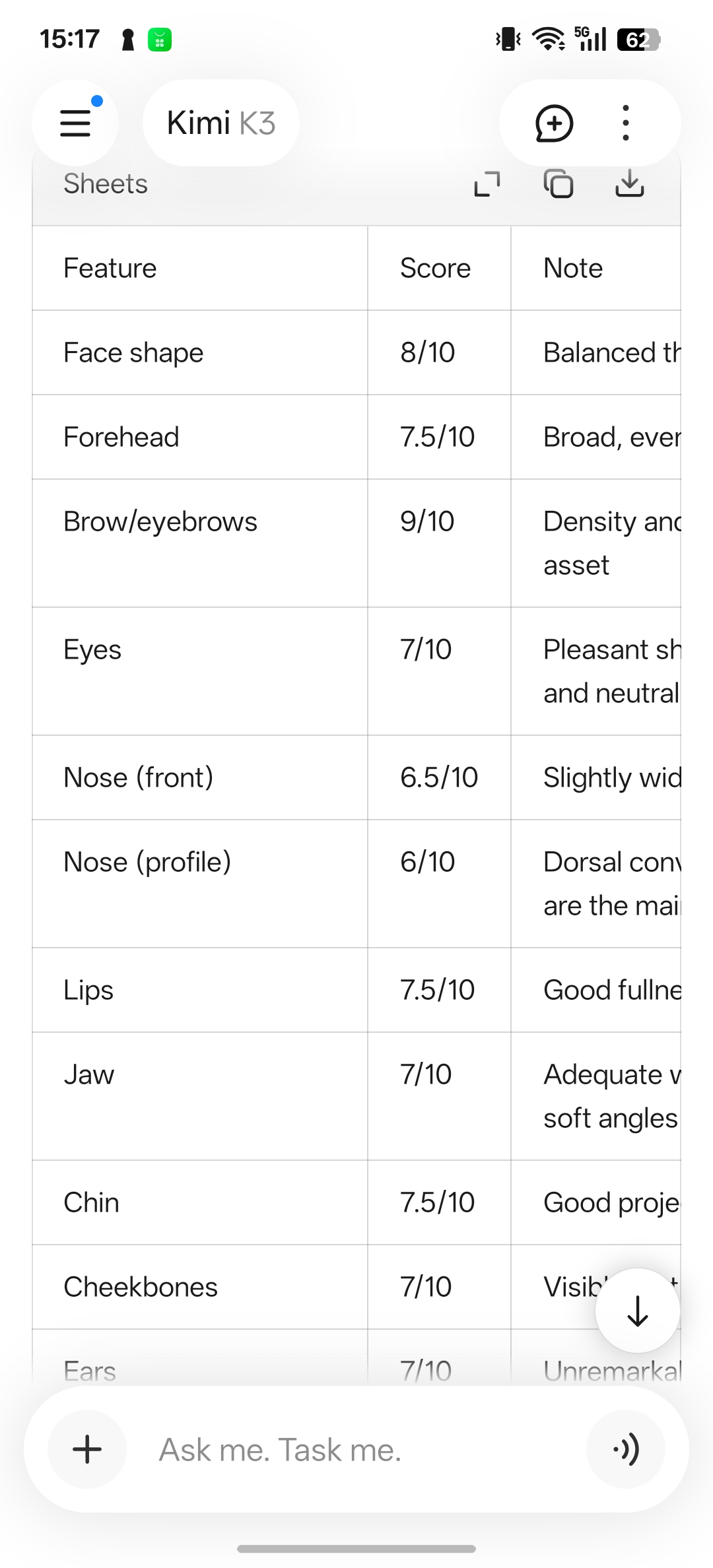Open the Kimi K3 model selector

[x=221, y=123]
